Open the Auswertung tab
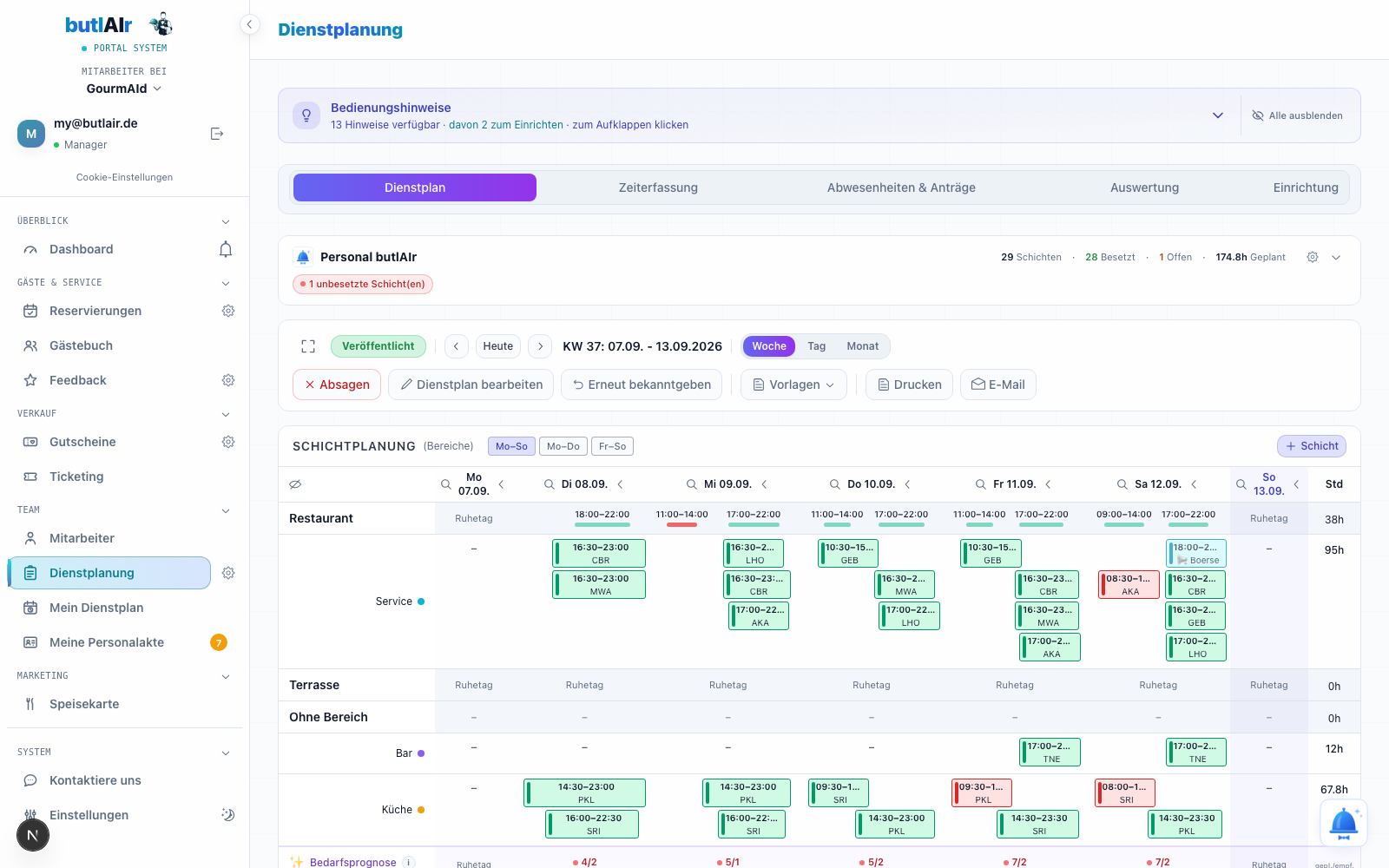The height and width of the screenshot is (868, 1389). tap(1144, 187)
